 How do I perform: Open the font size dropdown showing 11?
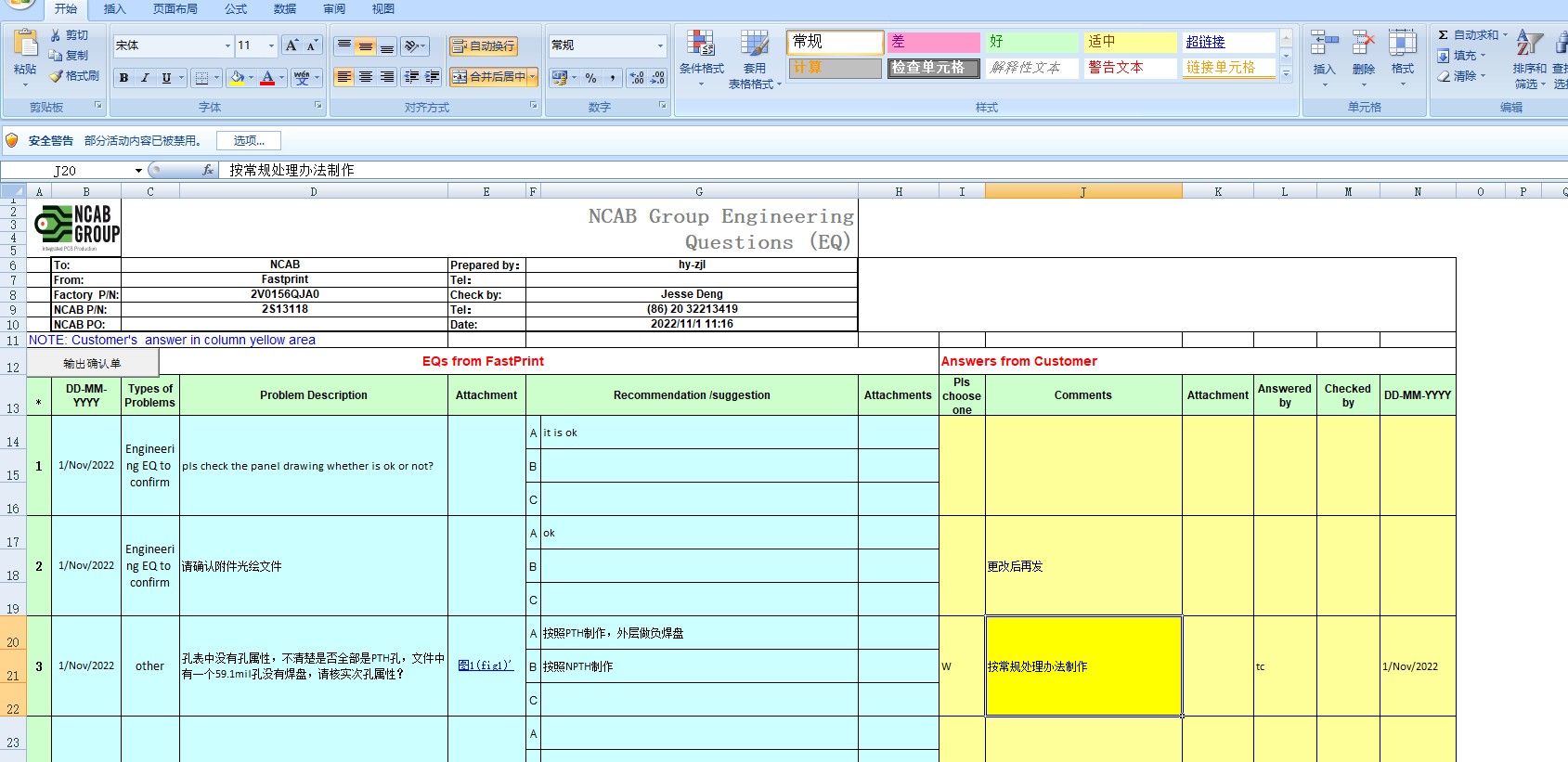tap(271, 45)
